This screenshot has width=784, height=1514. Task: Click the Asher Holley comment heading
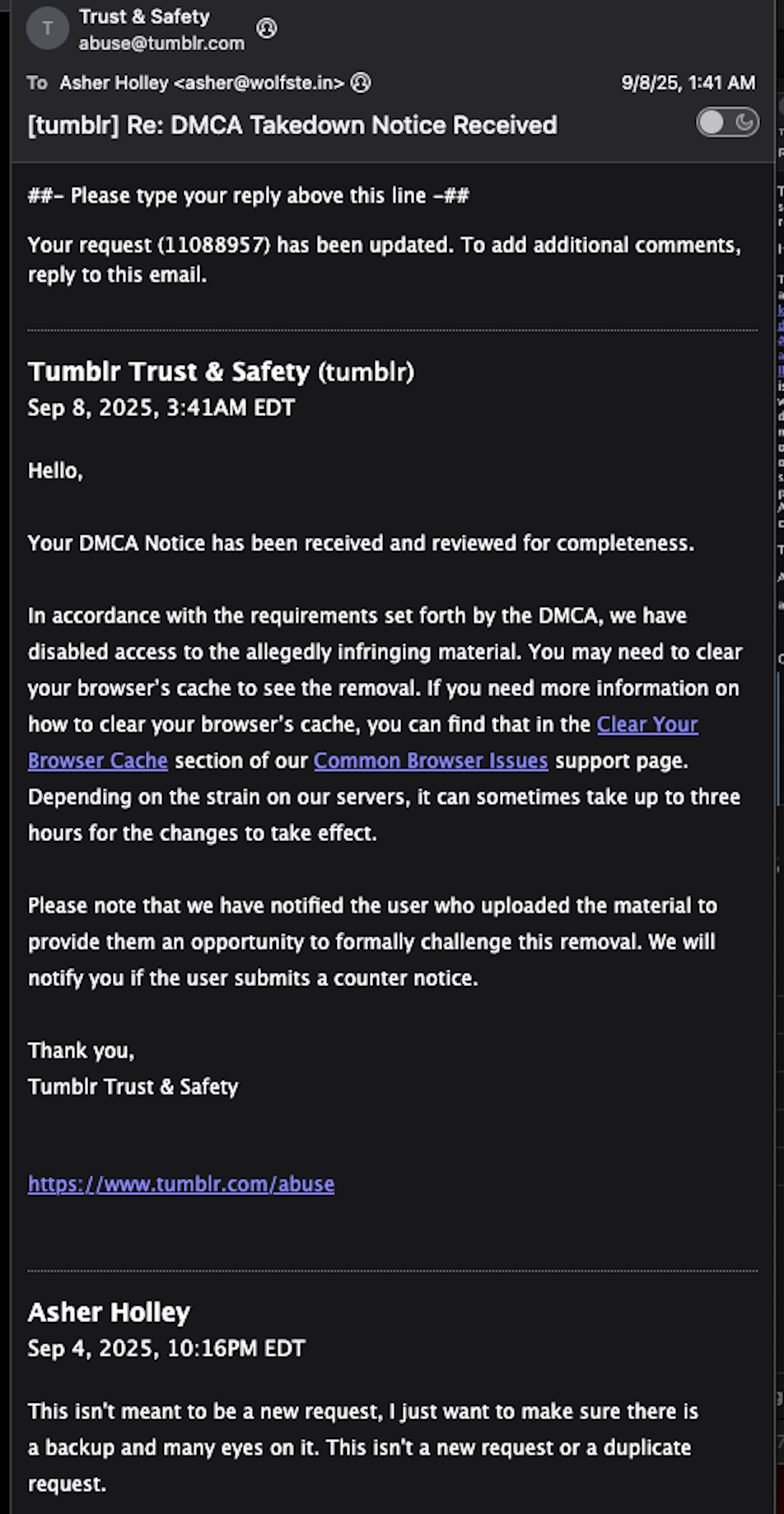(109, 1312)
